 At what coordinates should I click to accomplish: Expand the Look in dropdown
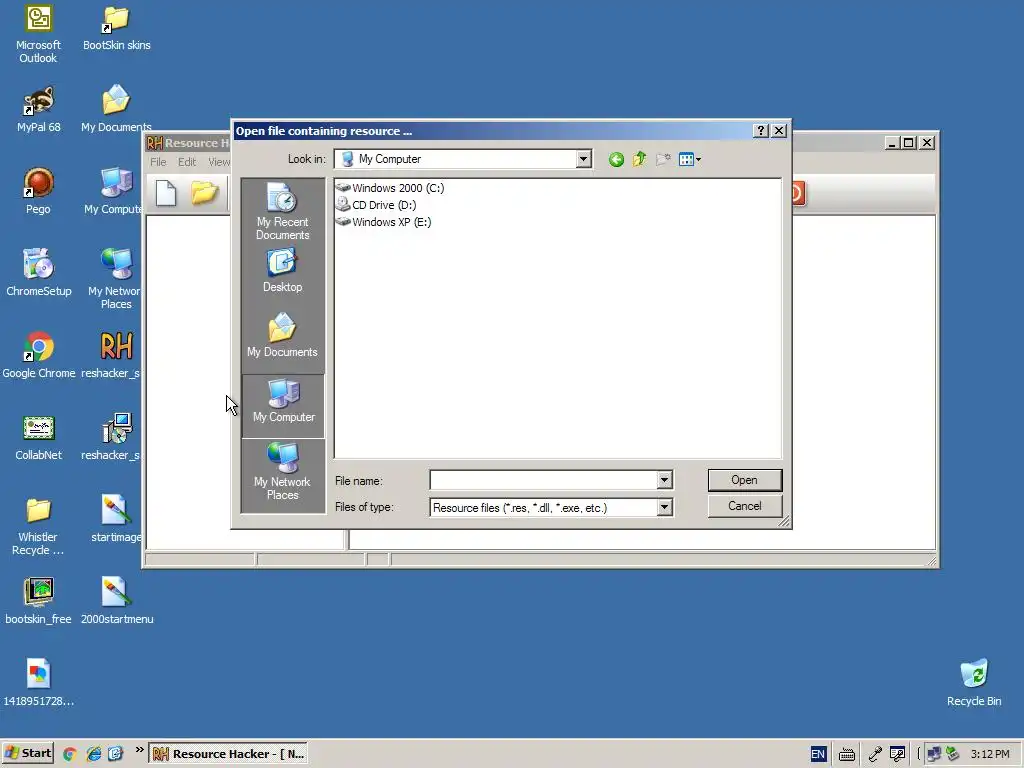tap(583, 159)
